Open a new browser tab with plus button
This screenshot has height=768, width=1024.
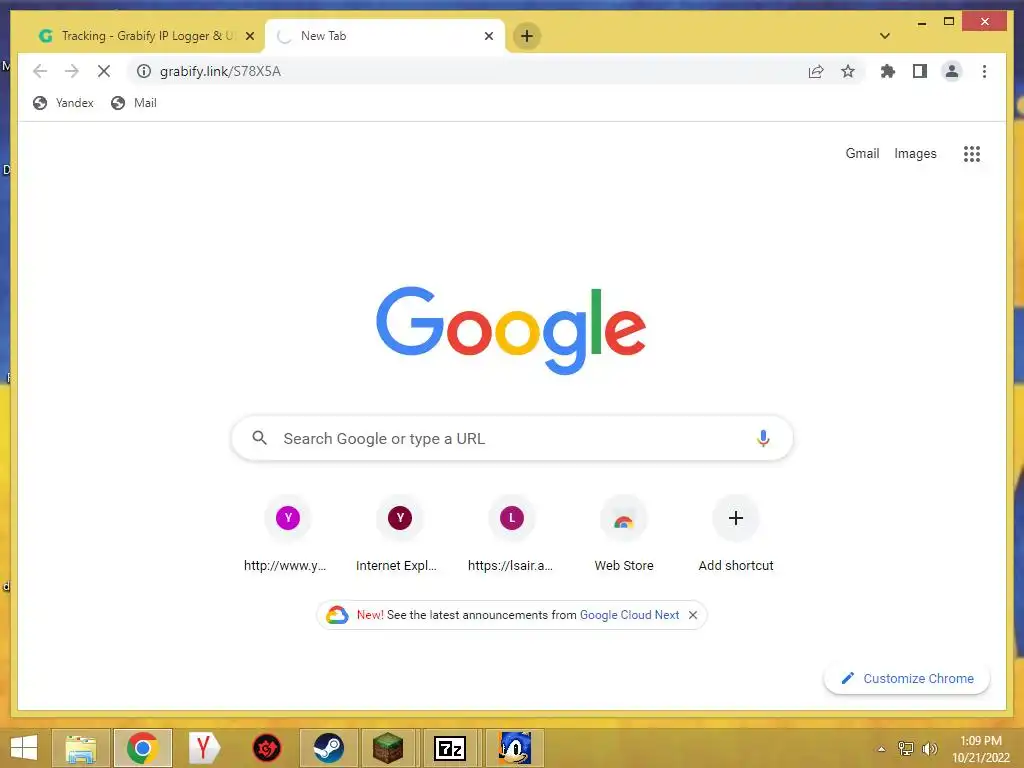[527, 36]
